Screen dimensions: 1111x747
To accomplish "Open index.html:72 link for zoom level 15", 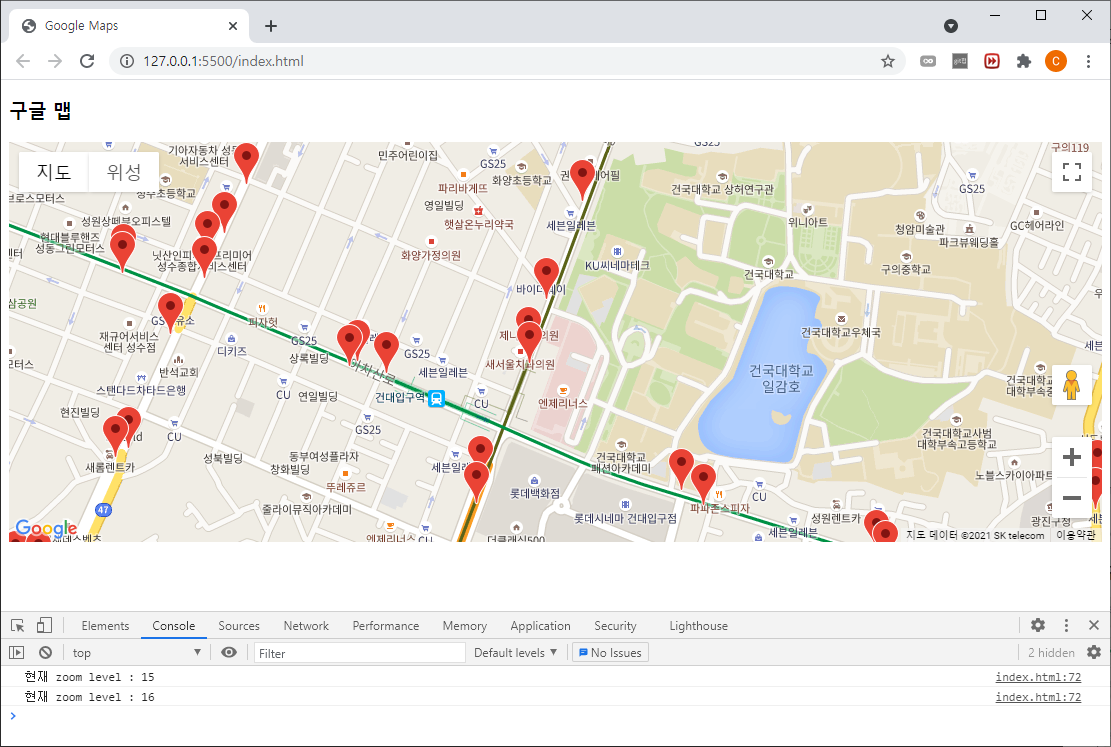I will click(x=1038, y=677).
